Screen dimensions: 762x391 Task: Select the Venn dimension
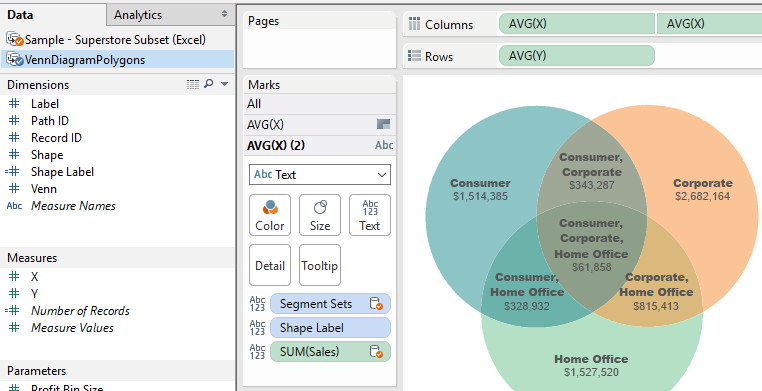coord(44,189)
